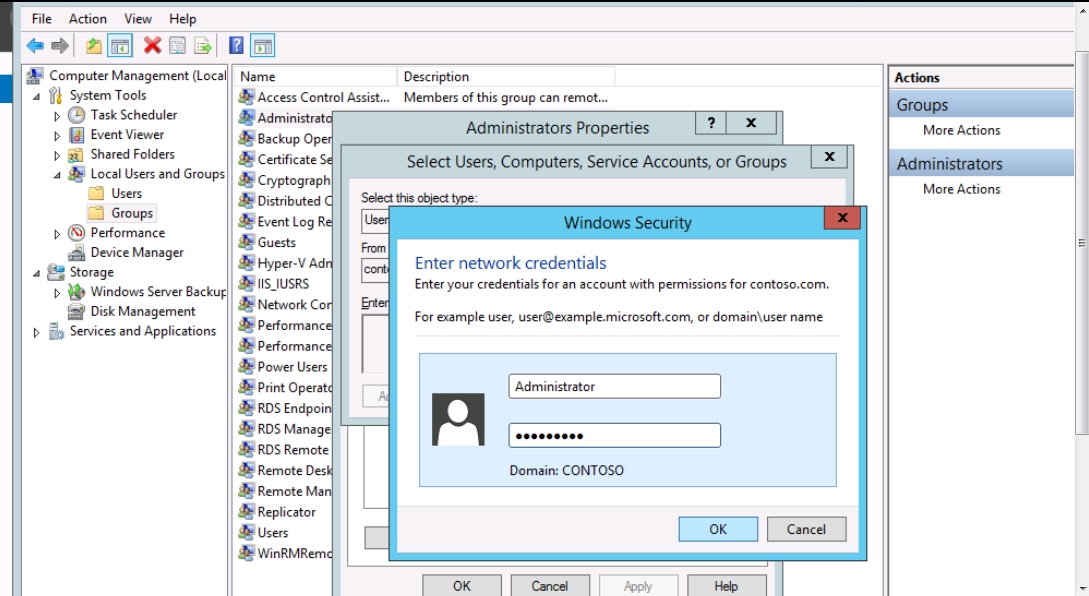Cancel the Windows Security credentials prompt
Viewport: 1089px width, 596px height.
coord(805,529)
